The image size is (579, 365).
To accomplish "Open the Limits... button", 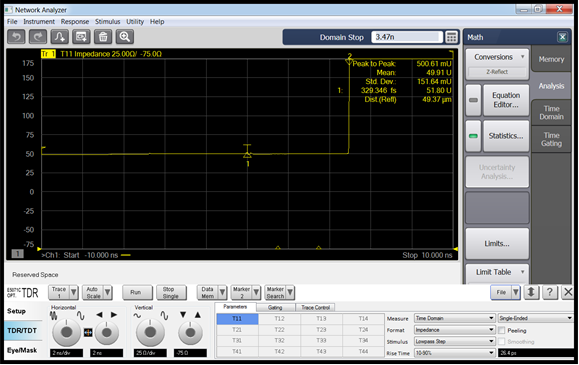I will 497,244.
